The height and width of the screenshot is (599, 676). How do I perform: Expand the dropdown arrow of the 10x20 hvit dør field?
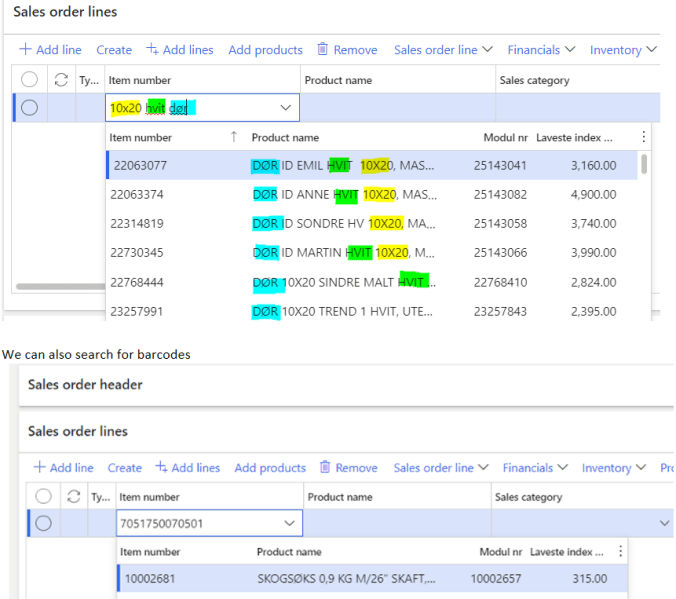click(x=286, y=108)
